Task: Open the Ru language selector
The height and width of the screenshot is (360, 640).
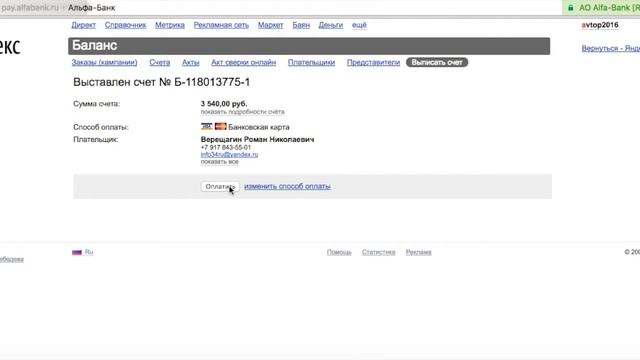Action: click(89, 252)
